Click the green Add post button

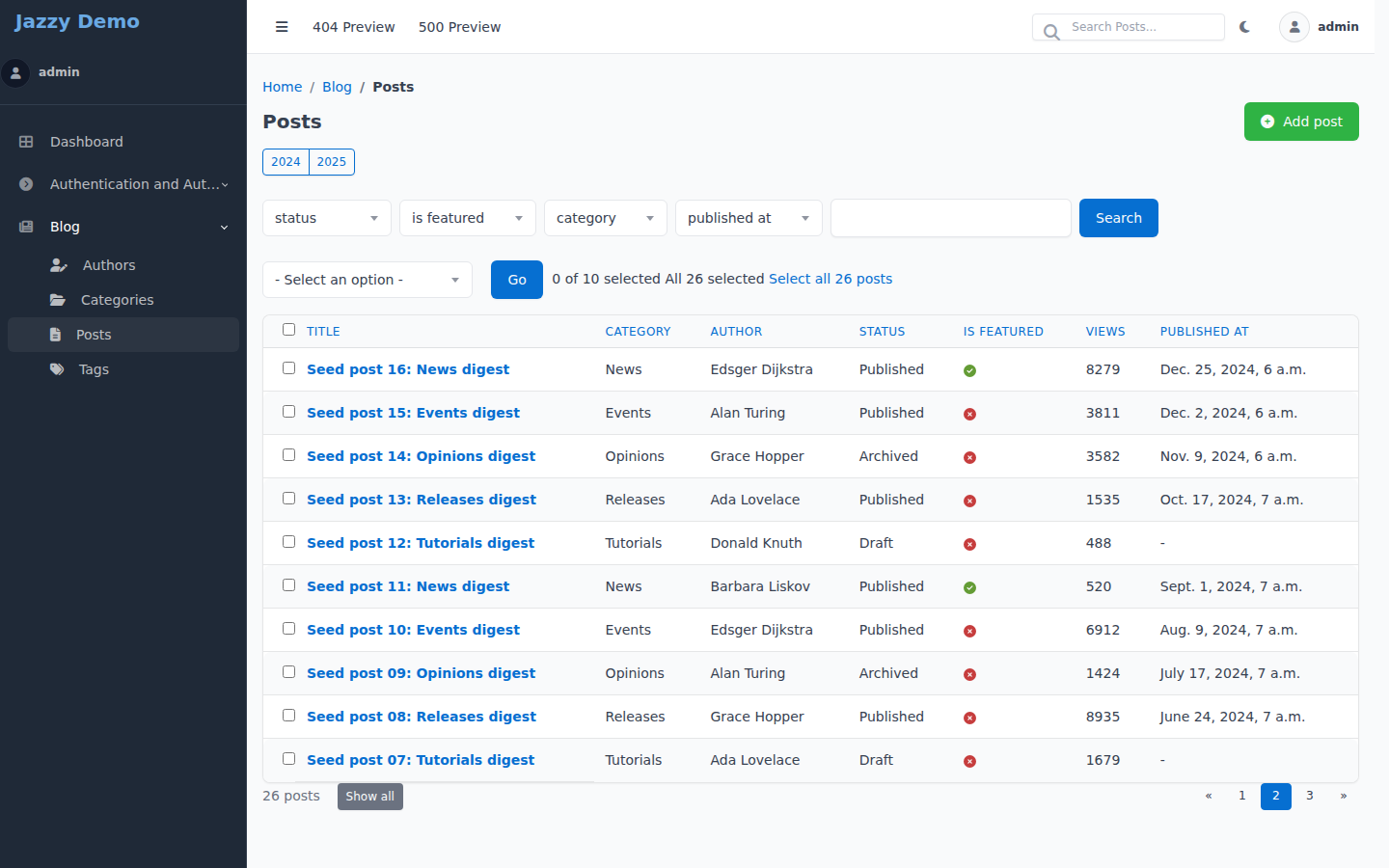[1301, 122]
